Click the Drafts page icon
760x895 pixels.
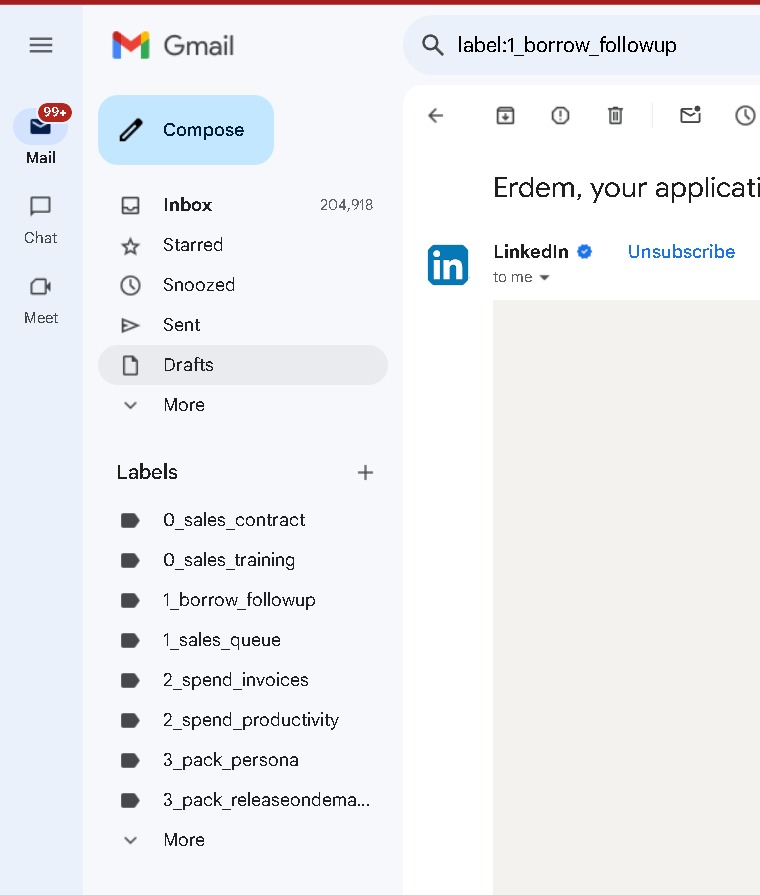click(x=130, y=365)
